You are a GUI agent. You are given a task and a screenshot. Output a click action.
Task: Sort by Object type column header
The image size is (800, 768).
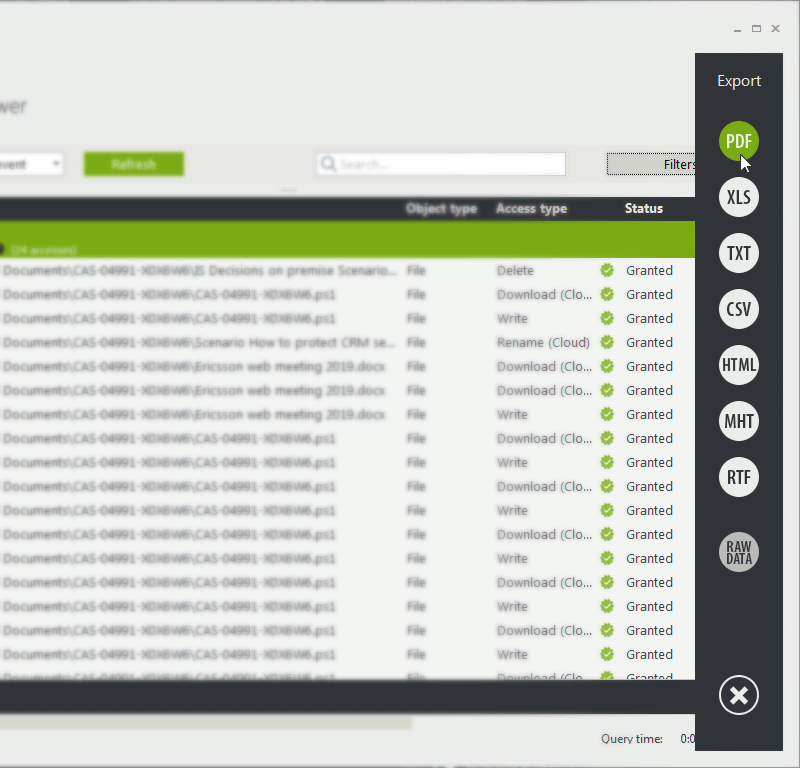tap(440, 209)
